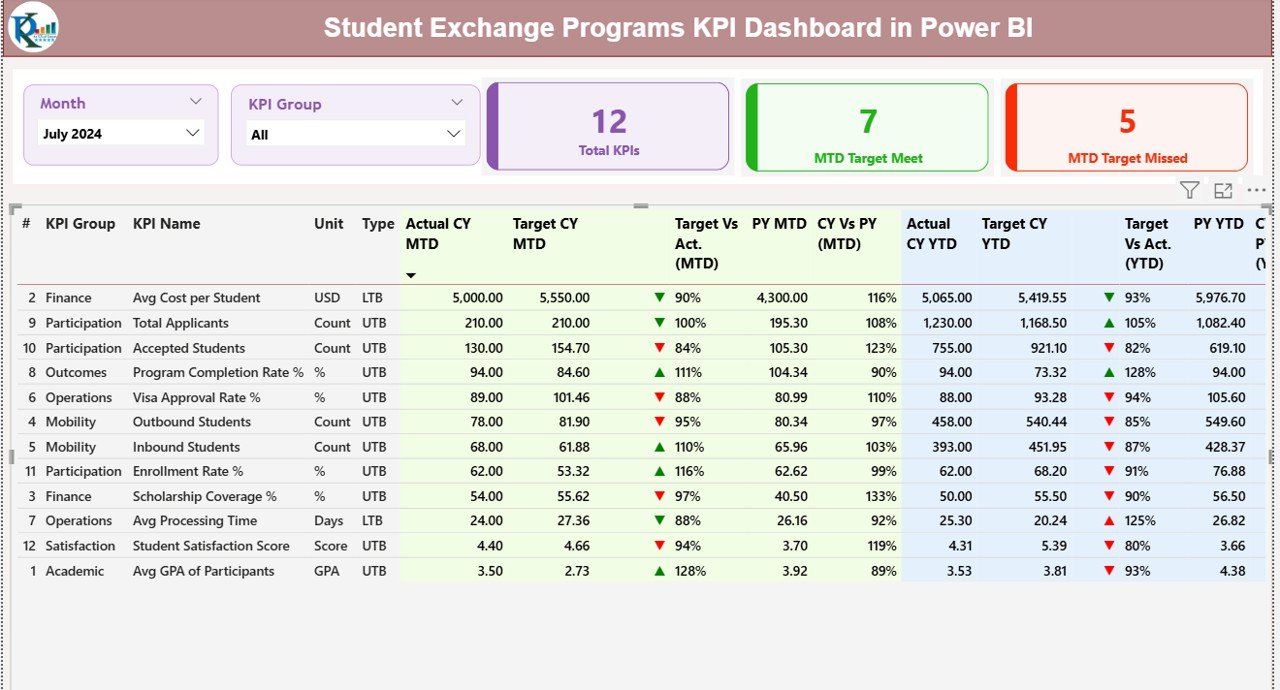
Task: Open the table's more options ellipsis
Action: [1256, 190]
